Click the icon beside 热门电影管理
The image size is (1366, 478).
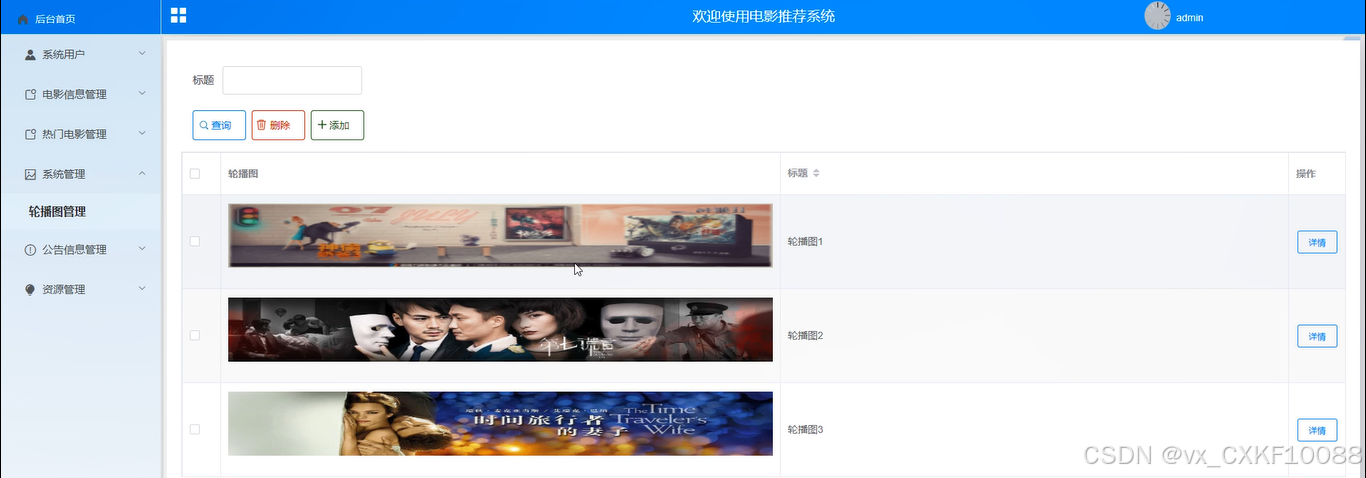click(x=30, y=134)
